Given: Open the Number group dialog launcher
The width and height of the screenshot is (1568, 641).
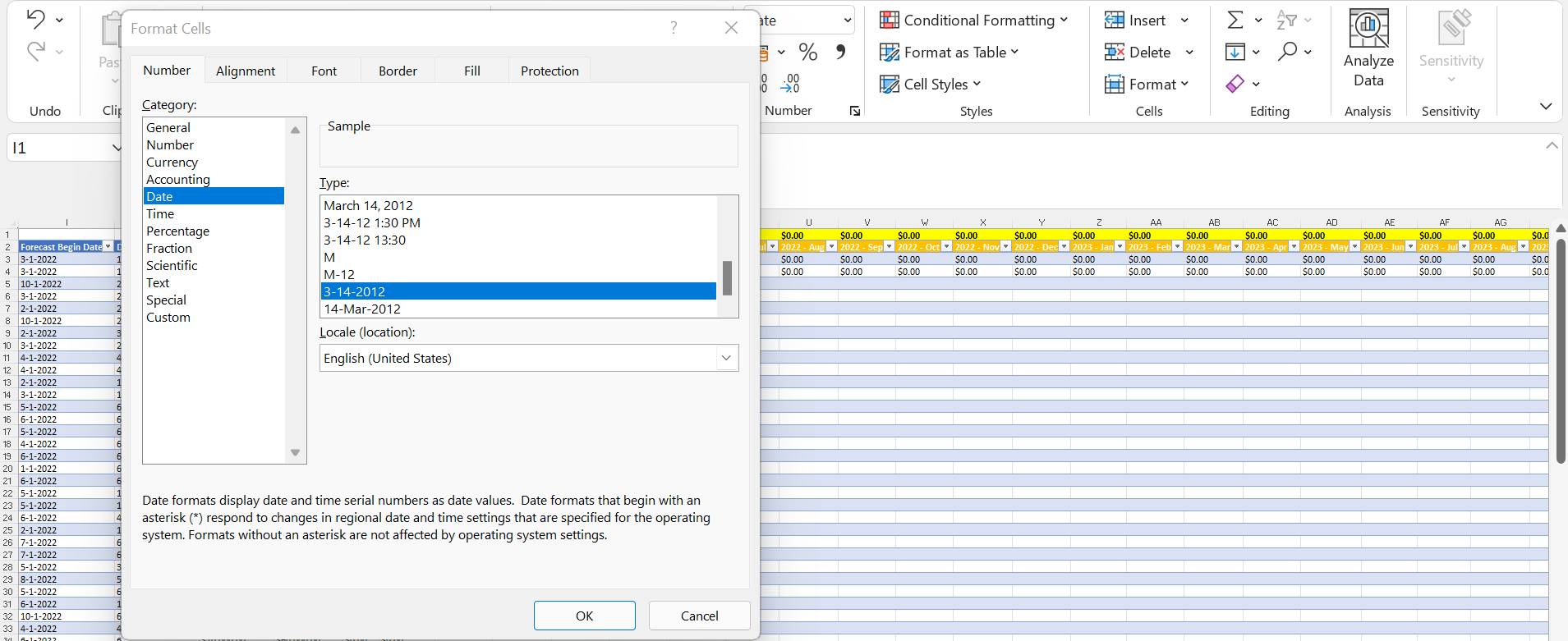Looking at the screenshot, I should 855,111.
